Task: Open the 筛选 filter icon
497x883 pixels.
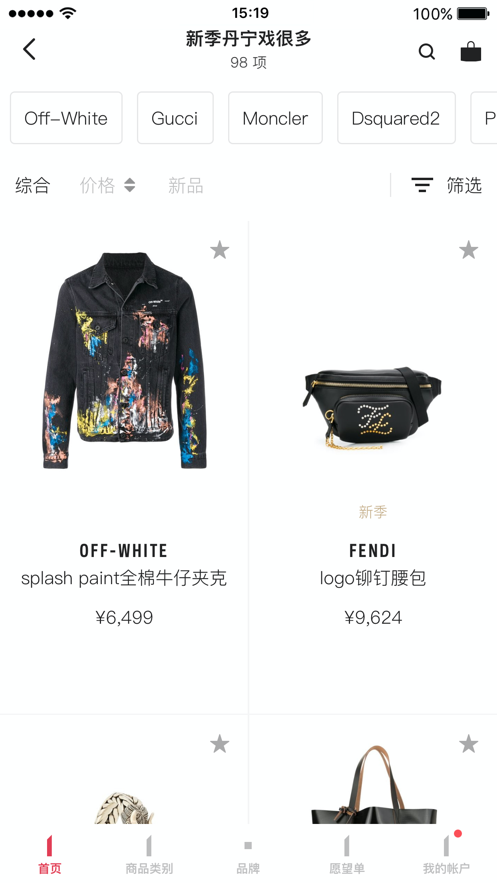Action: pos(422,185)
